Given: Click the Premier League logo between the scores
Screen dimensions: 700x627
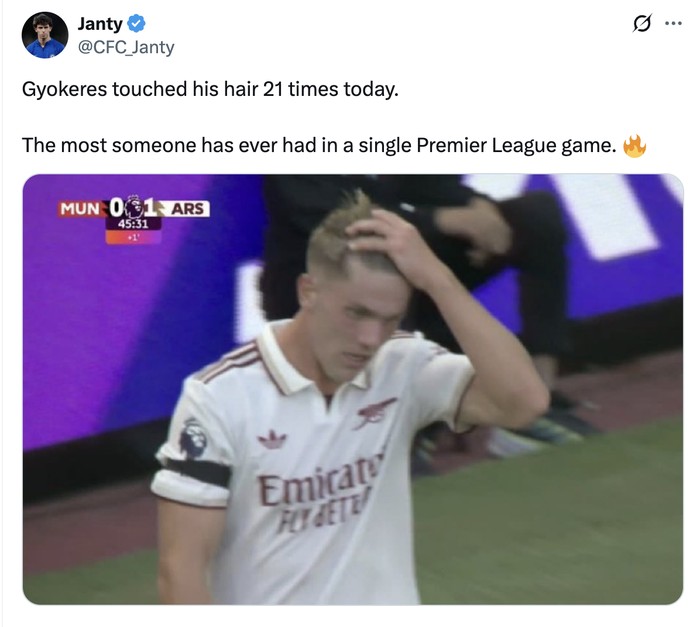Looking at the screenshot, I should pyautogui.click(x=134, y=207).
